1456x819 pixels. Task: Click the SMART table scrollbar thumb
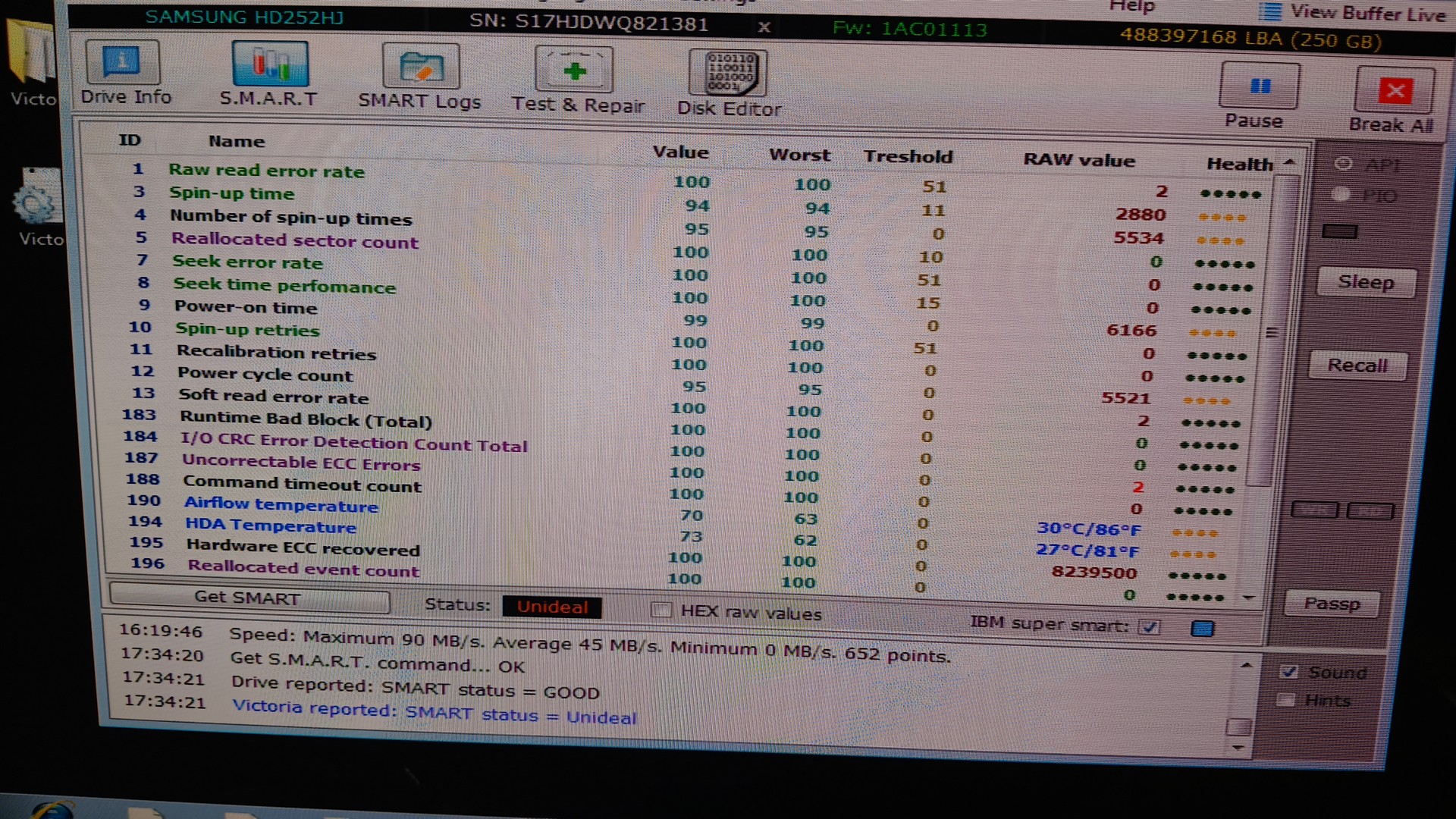(x=1273, y=331)
